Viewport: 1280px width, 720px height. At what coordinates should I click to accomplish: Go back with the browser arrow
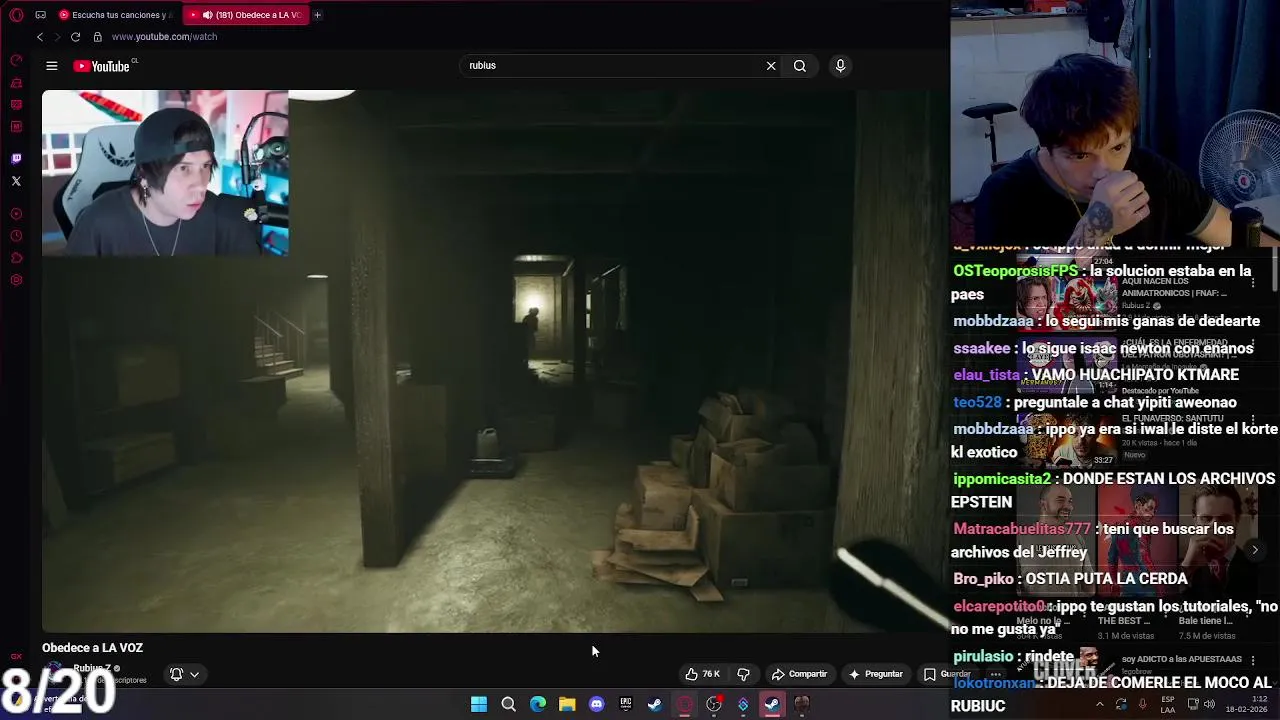point(40,37)
